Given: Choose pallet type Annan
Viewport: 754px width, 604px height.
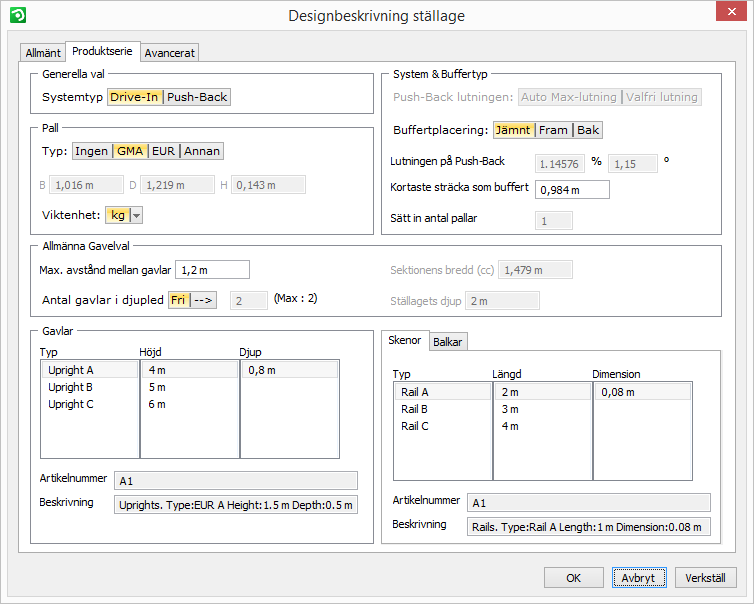Looking at the screenshot, I should point(202,151).
